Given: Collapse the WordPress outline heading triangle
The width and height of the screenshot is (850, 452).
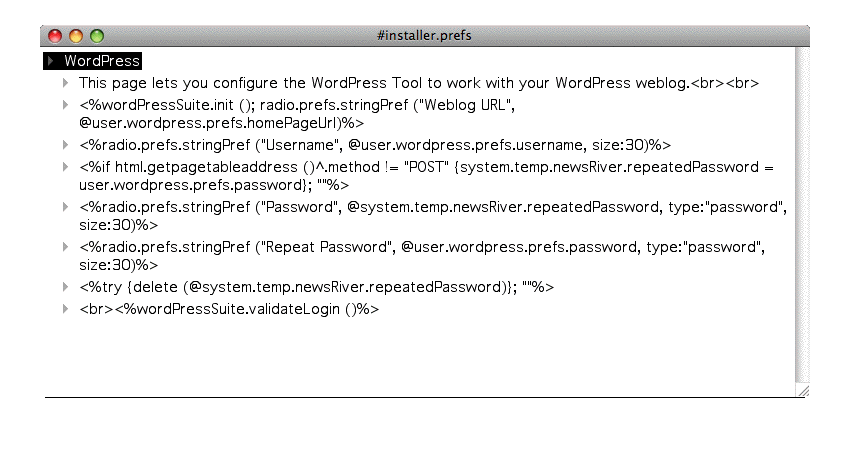Looking at the screenshot, I should (x=51, y=62).
